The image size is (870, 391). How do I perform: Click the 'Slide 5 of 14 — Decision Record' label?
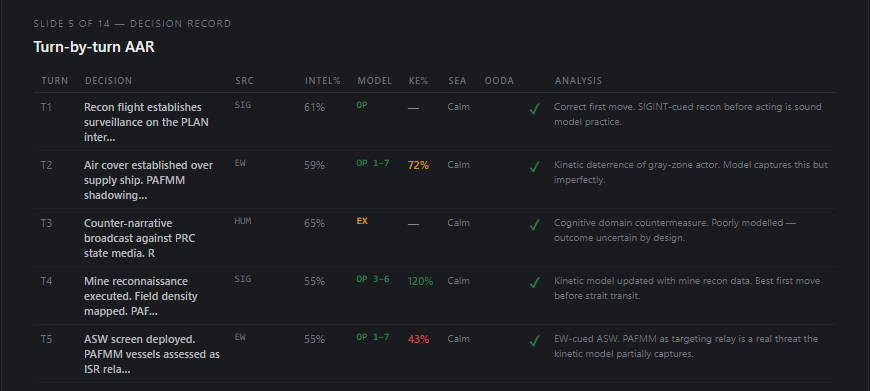tap(132, 24)
